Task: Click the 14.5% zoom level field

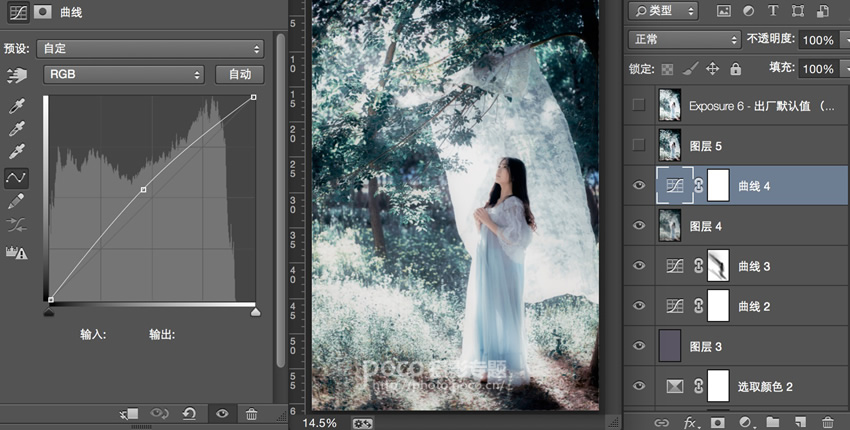Action: pos(319,423)
